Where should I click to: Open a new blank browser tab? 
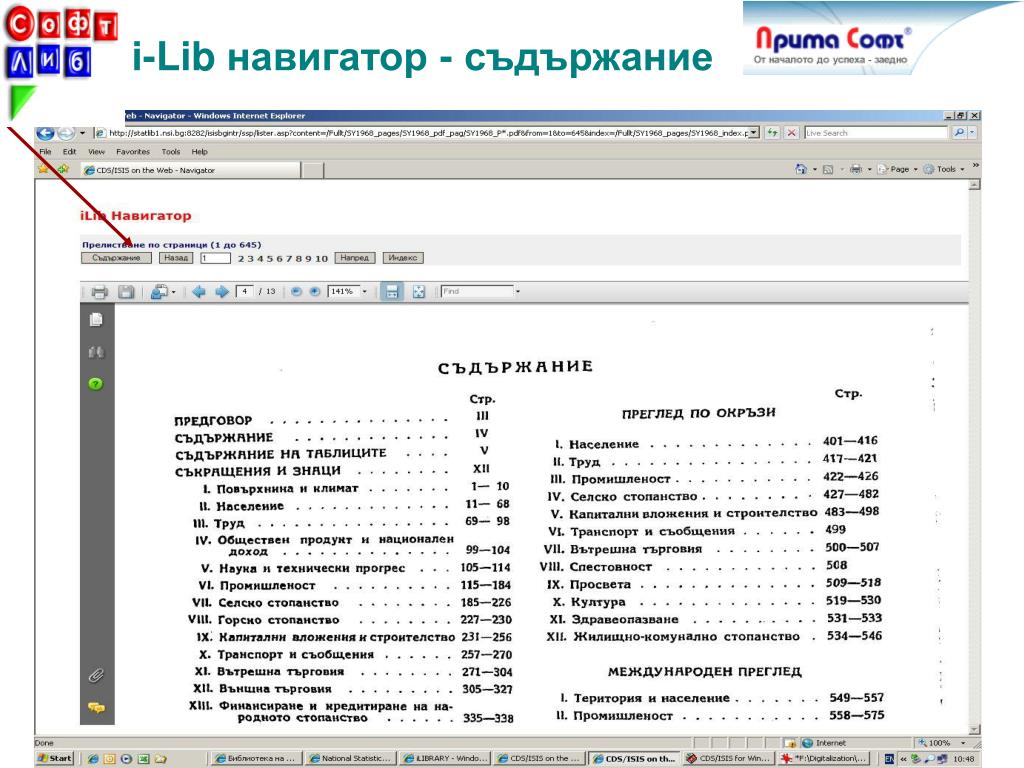(313, 170)
